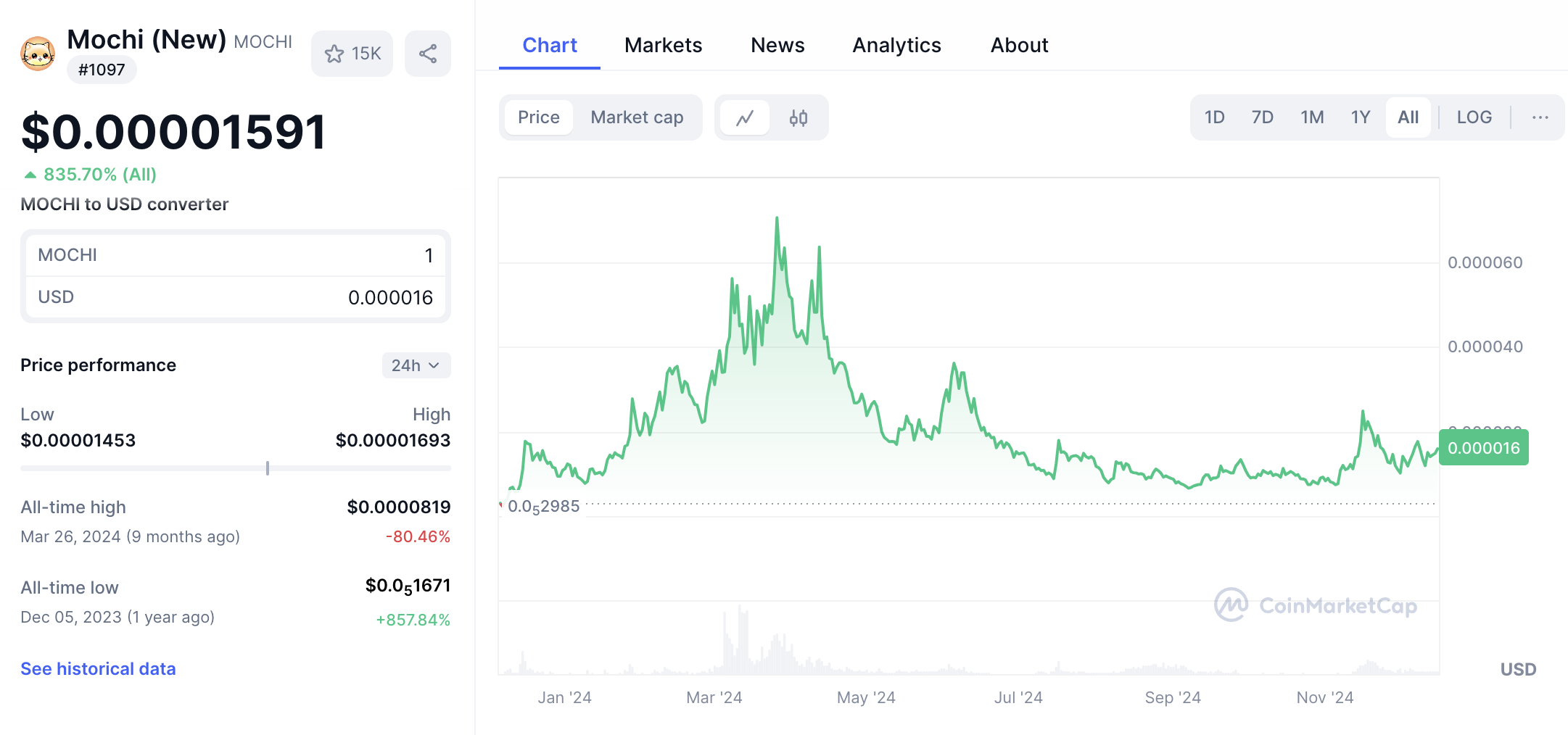Click the 0.000040 y-axis label
1568x735 pixels.
click(1485, 346)
